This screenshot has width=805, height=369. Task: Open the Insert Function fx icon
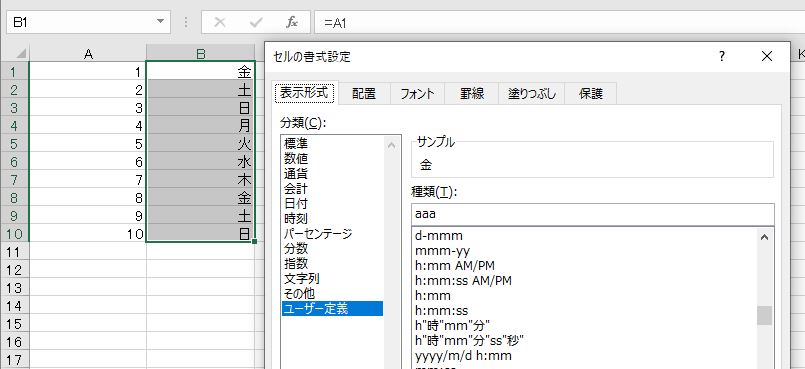292,23
